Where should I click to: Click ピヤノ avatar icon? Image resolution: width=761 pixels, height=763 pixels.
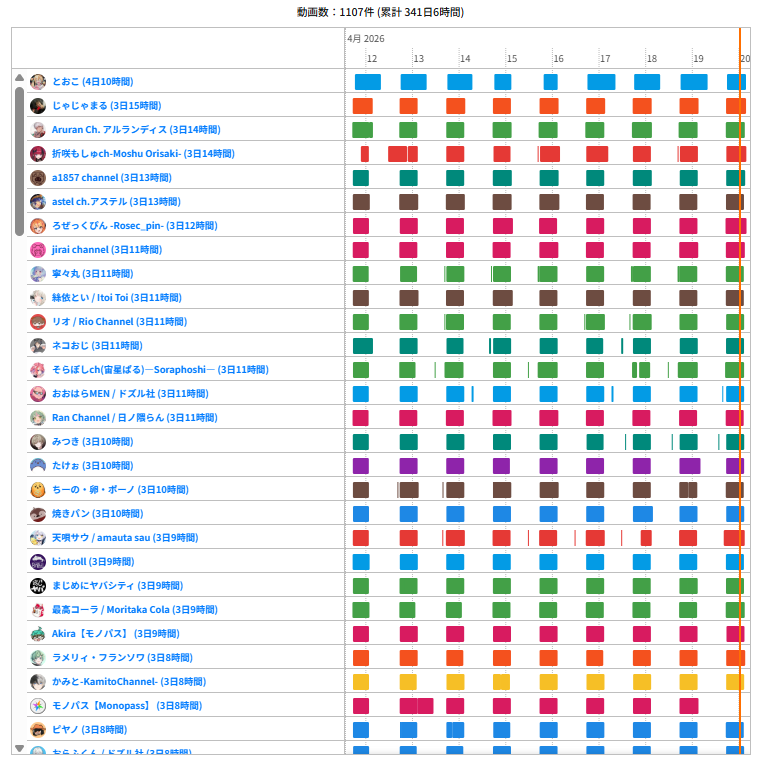pyautogui.click(x=38, y=730)
